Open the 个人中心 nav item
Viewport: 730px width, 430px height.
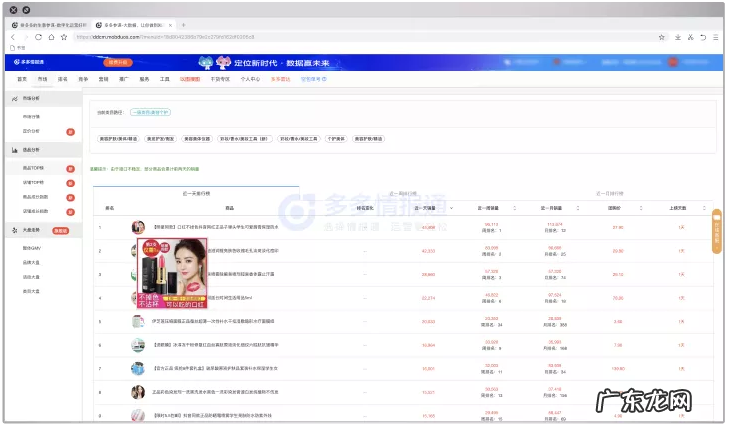pyautogui.click(x=251, y=80)
